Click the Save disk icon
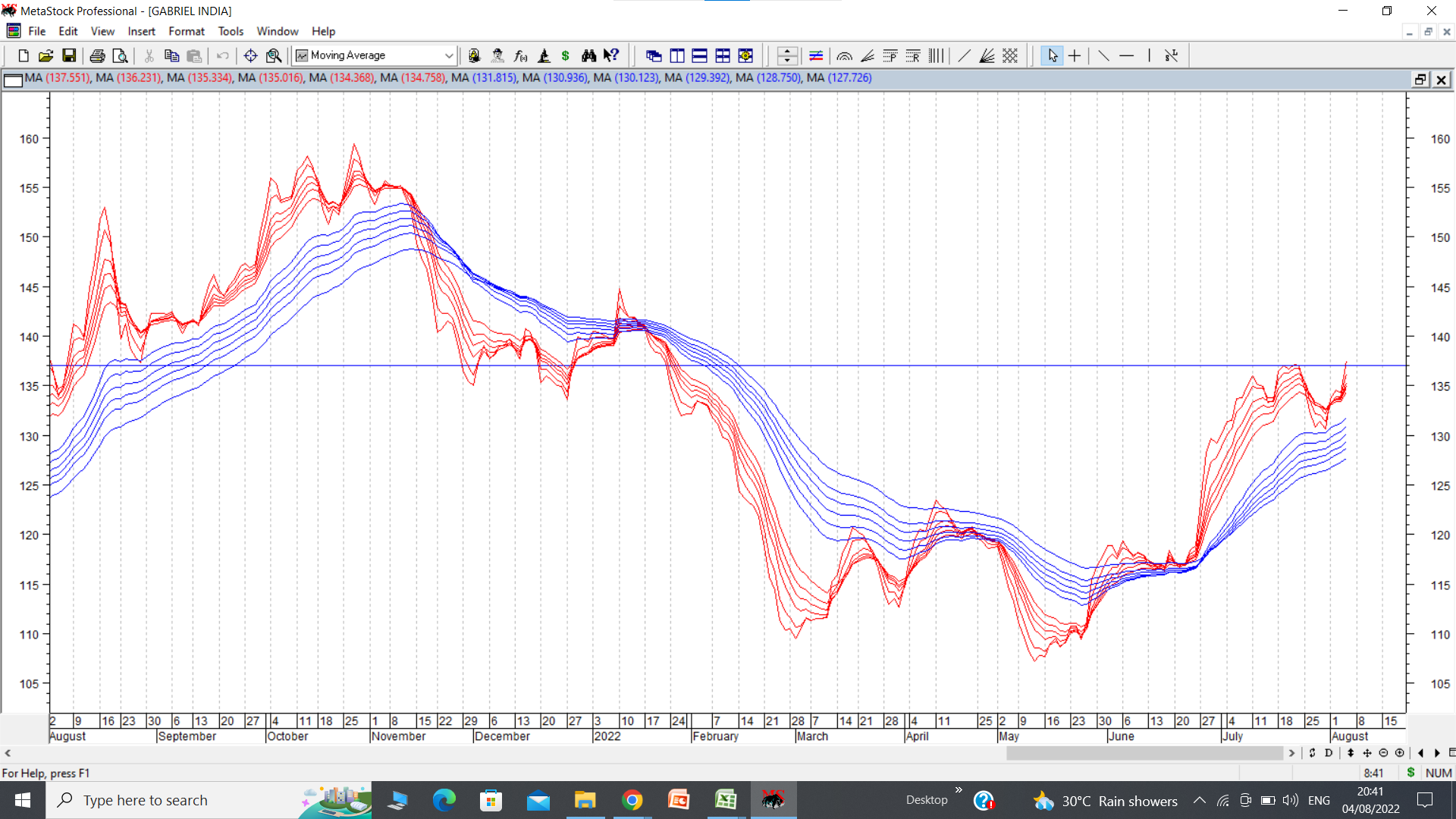 point(69,55)
